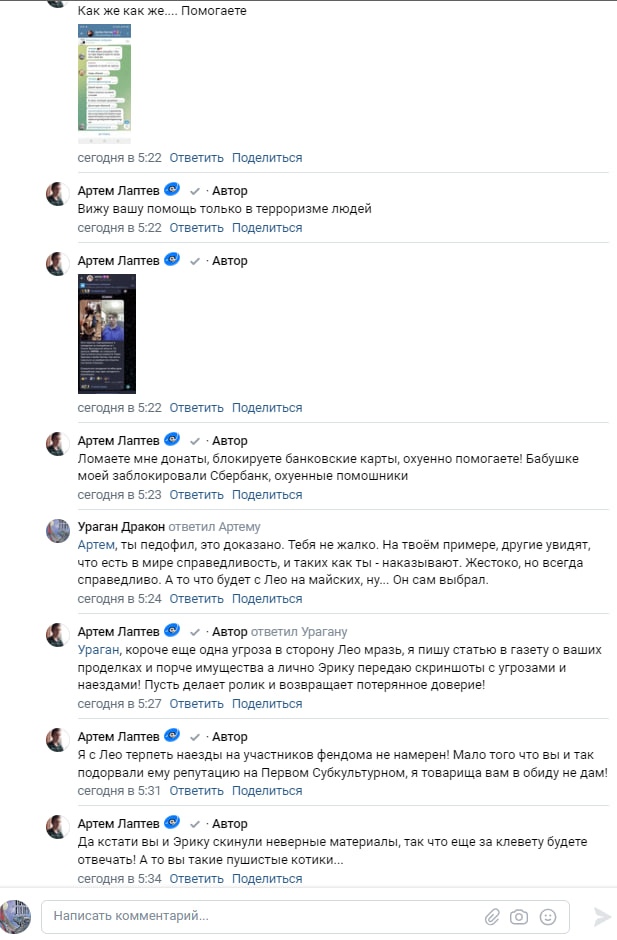Viewport: 617px width, 940px height.
Task: Open the emoji smiley picker
Action: click(x=548, y=917)
